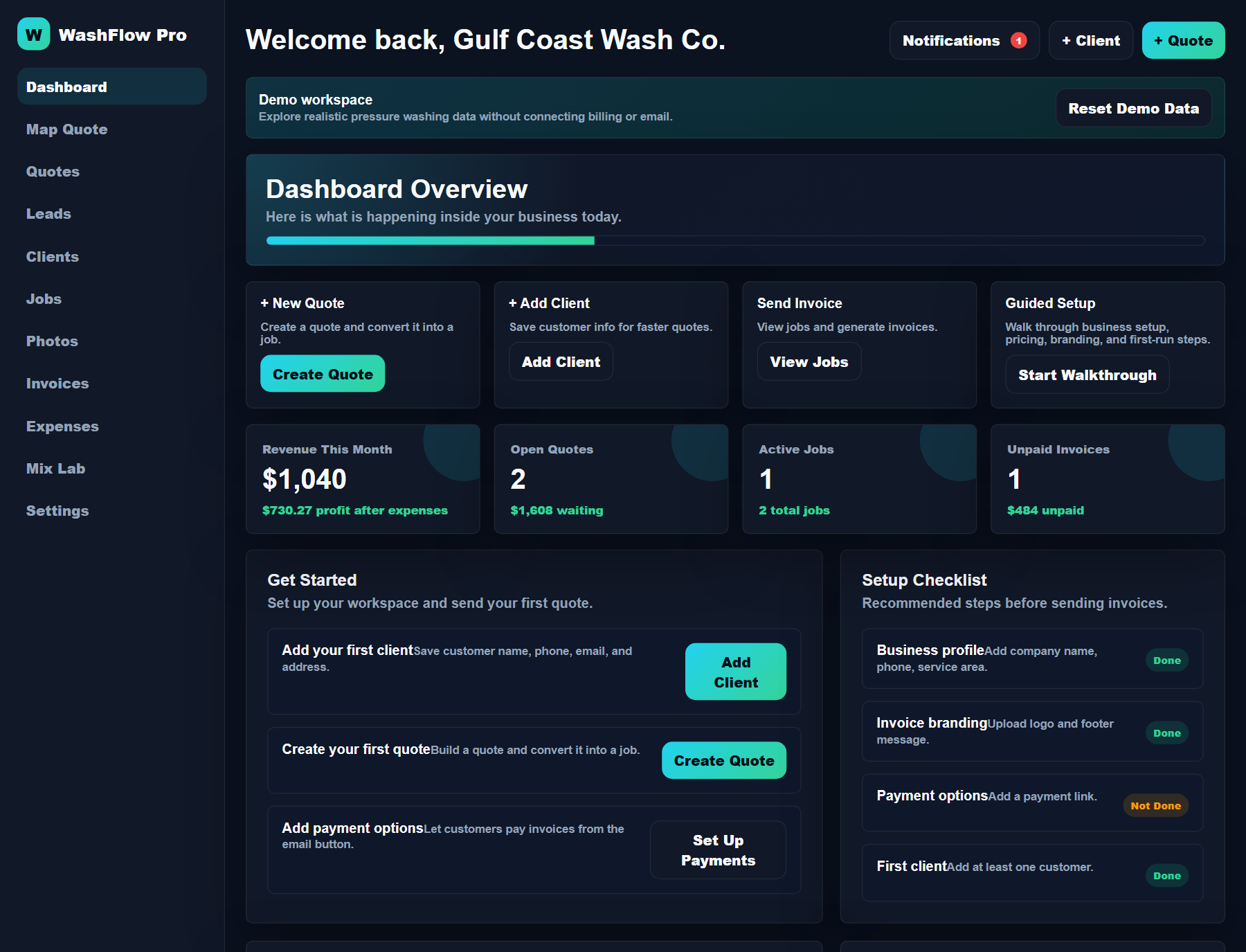Open the Photos section
The image size is (1246, 952).
[51, 341]
